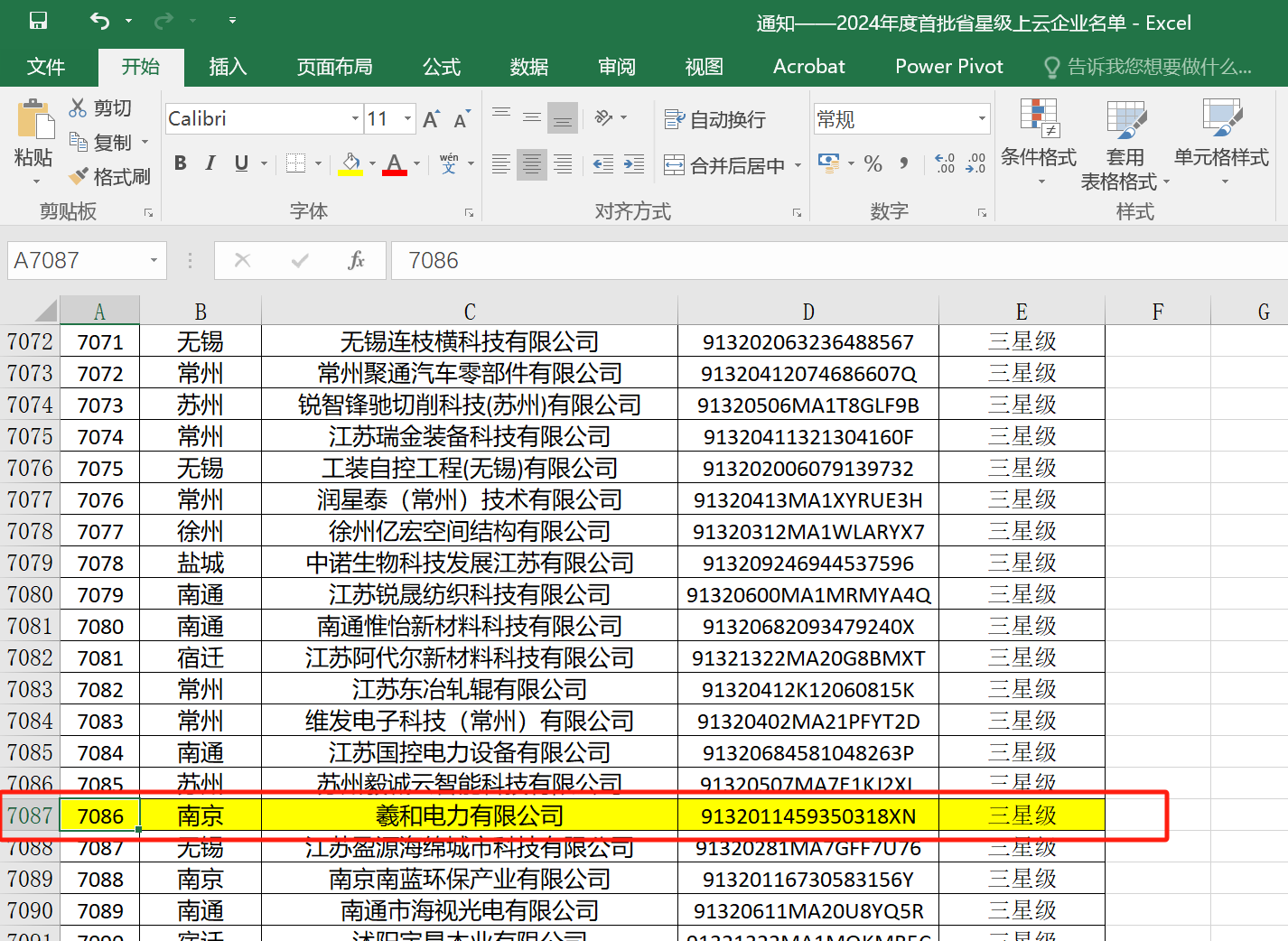Click the Format Painter brush icon
1288x941 pixels.
(x=79, y=175)
